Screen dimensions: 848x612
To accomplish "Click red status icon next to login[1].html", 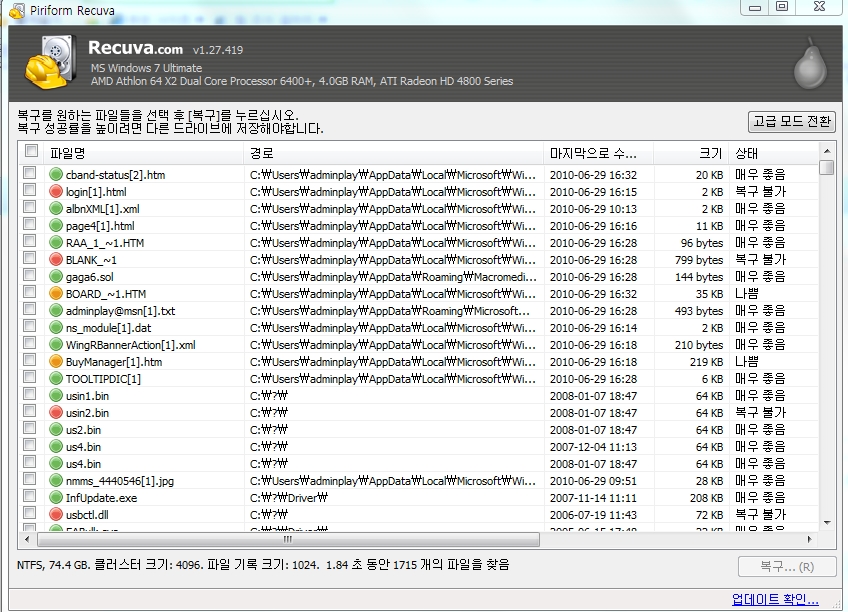I will pos(56,192).
